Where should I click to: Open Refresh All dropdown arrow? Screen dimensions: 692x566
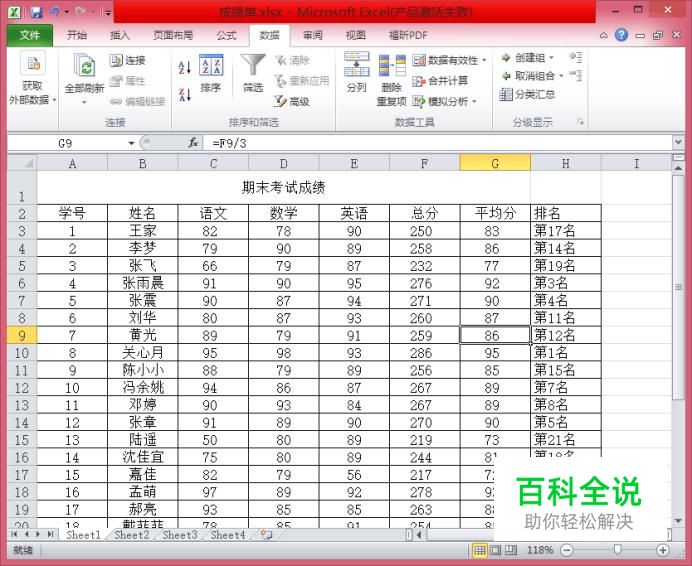(84, 102)
